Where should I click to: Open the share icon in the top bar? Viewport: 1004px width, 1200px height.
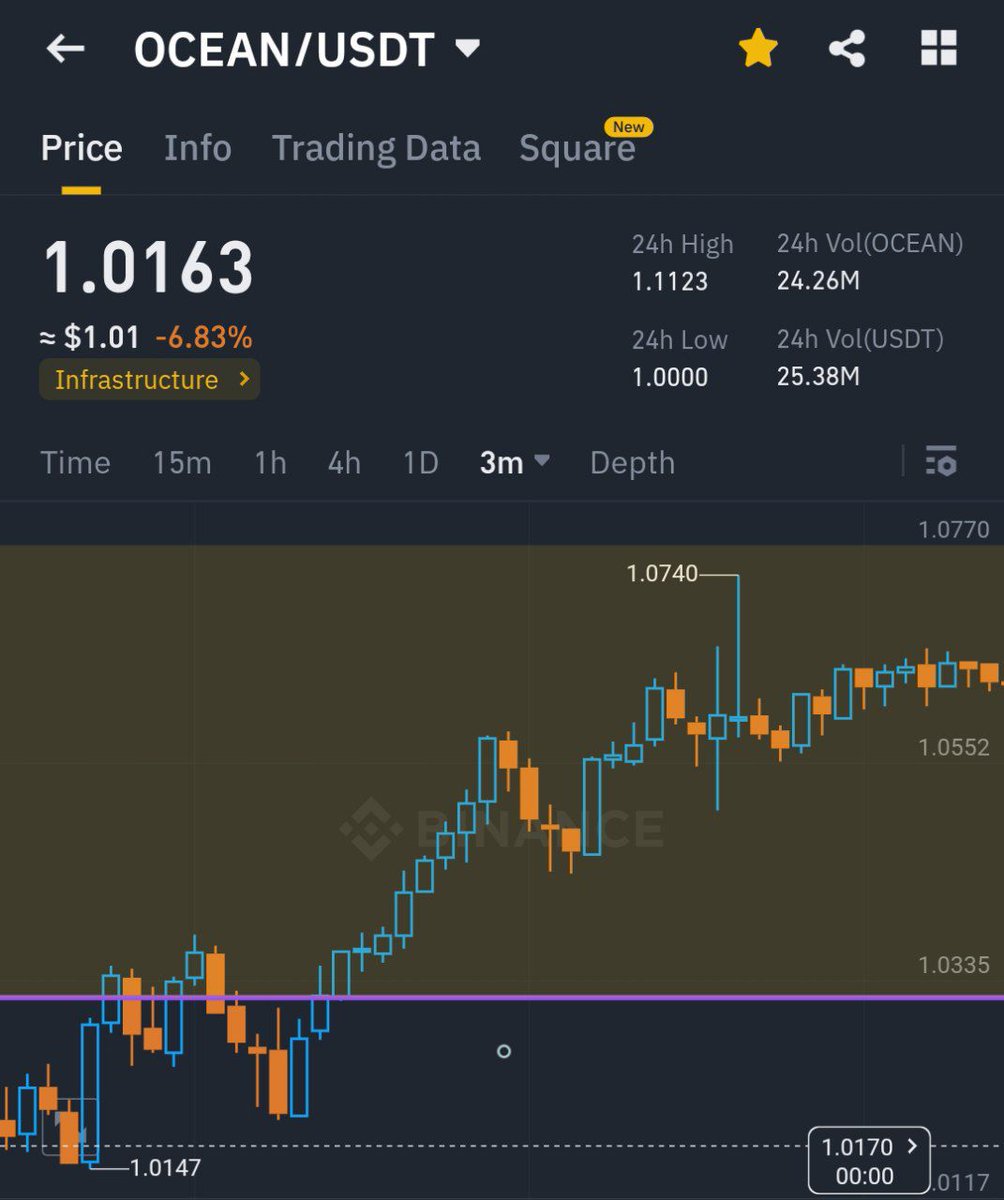(848, 48)
